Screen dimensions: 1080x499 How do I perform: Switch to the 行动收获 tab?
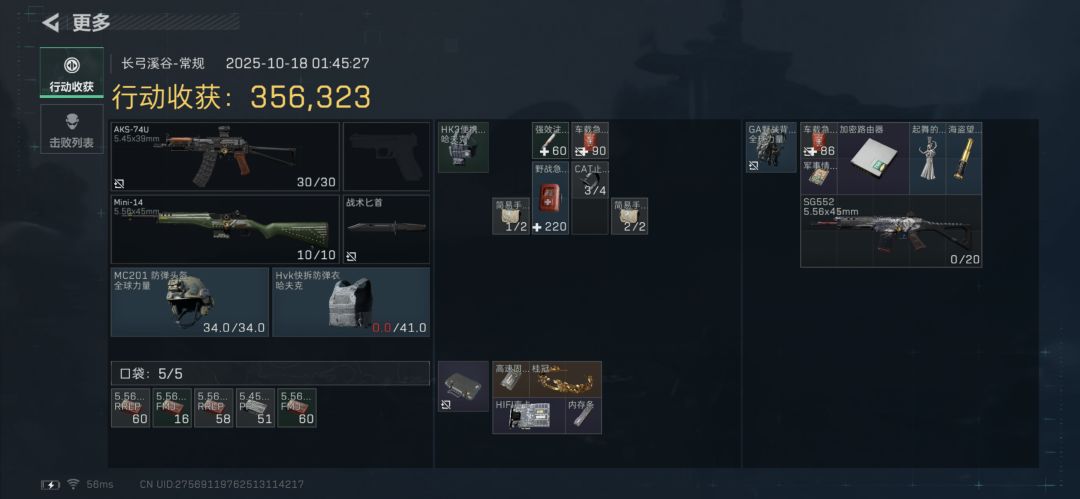point(72,72)
